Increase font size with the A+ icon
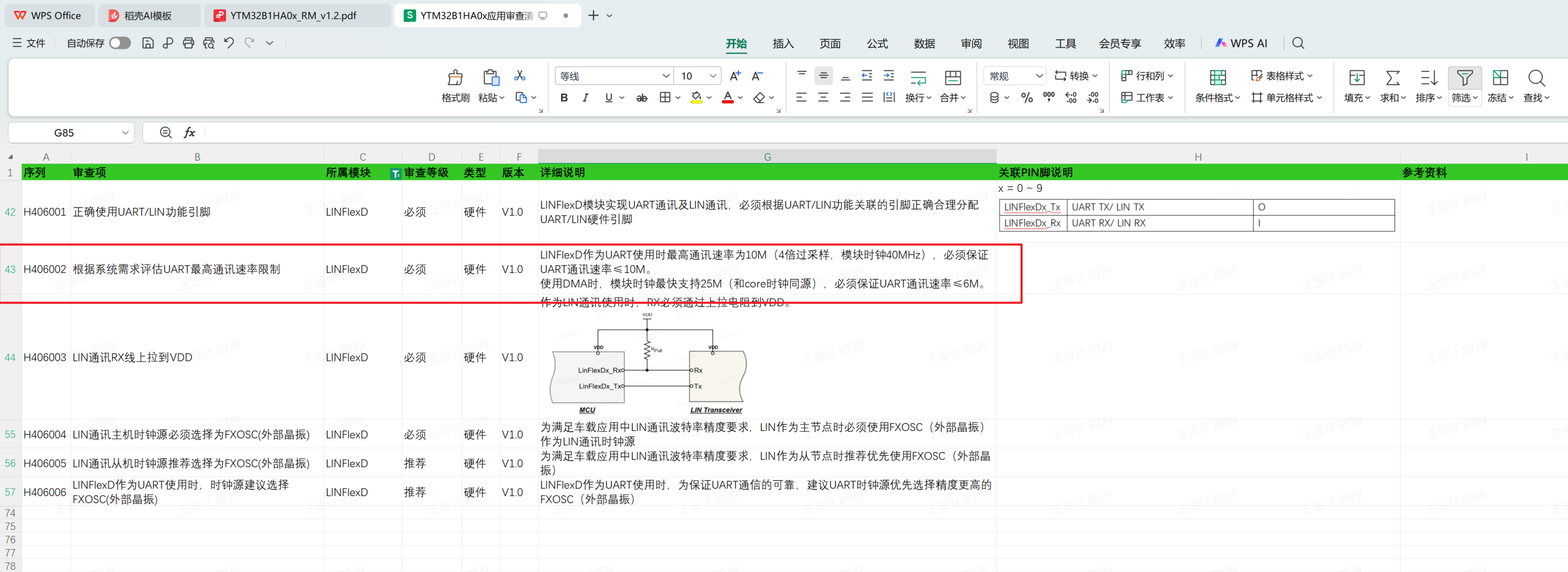This screenshot has height=572, width=1568. (735, 75)
